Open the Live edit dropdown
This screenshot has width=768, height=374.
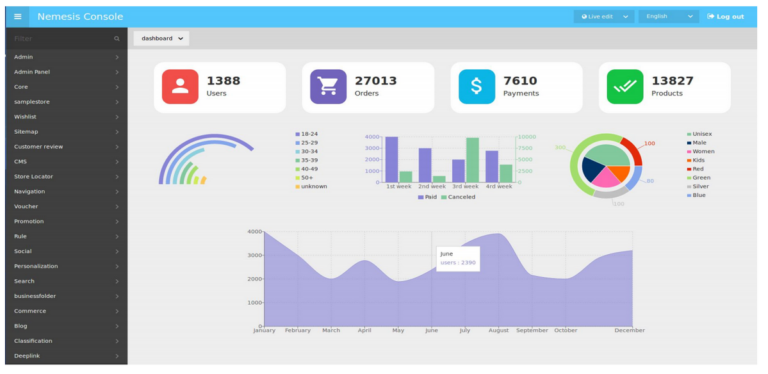604,17
